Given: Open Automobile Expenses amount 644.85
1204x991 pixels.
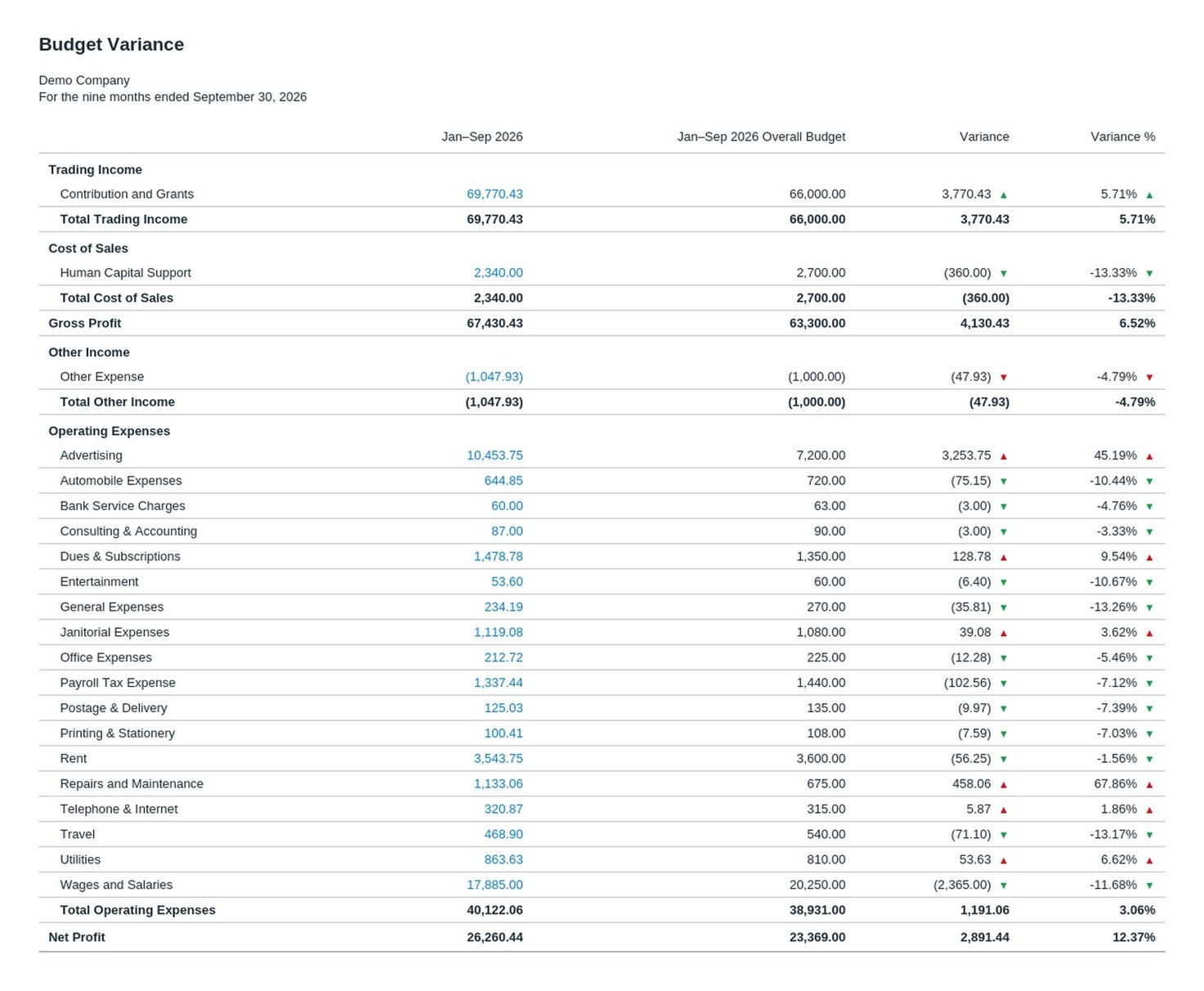Looking at the screenshot, I should click(504, 480).
